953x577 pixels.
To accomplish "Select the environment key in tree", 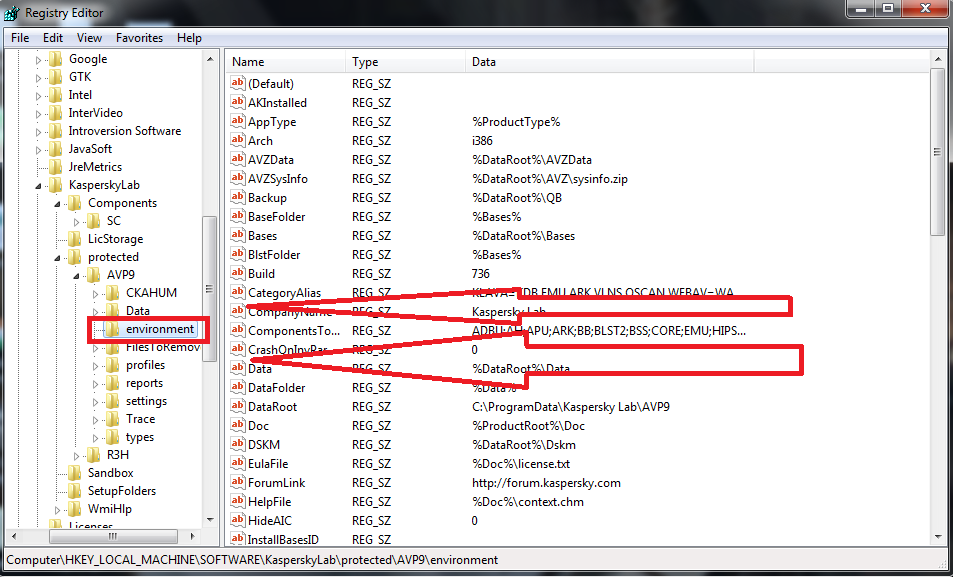I will click(160, 329).
